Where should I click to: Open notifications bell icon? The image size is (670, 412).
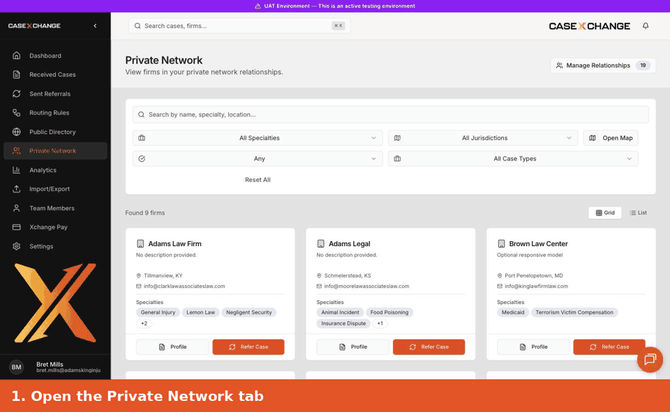(645, 26)
